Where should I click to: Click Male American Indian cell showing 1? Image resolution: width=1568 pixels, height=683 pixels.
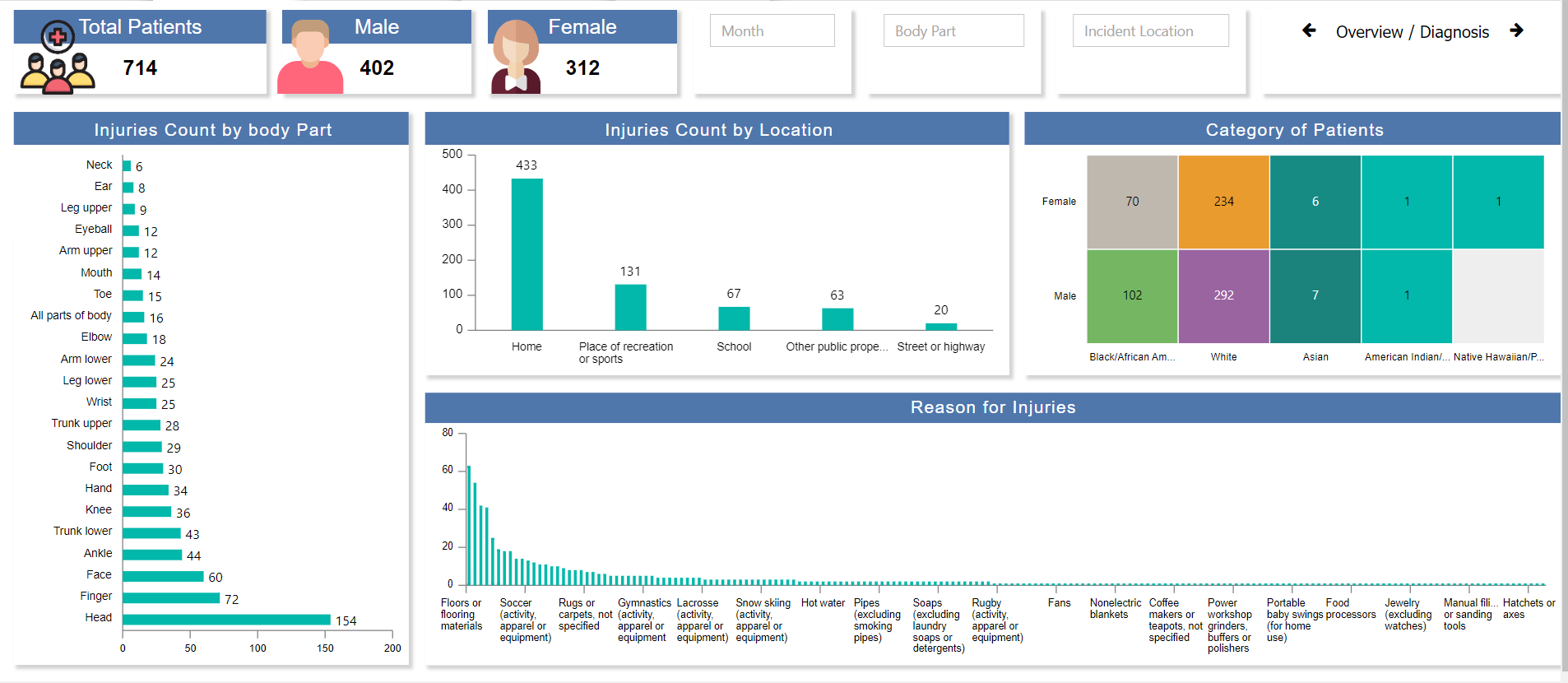(x=1407, y=296)
